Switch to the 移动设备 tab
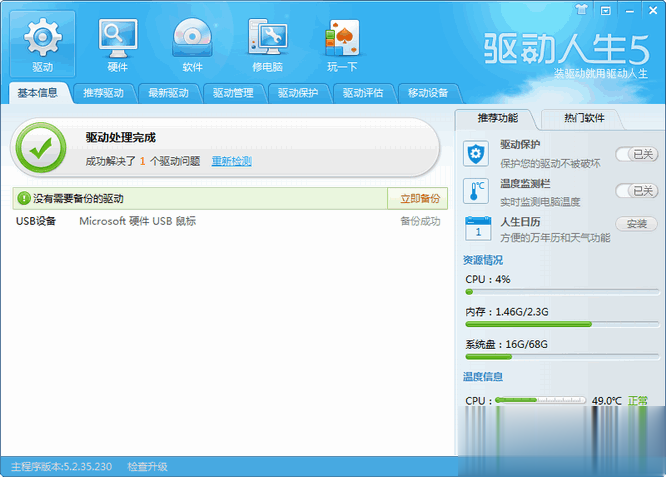 tap(429, 93)
